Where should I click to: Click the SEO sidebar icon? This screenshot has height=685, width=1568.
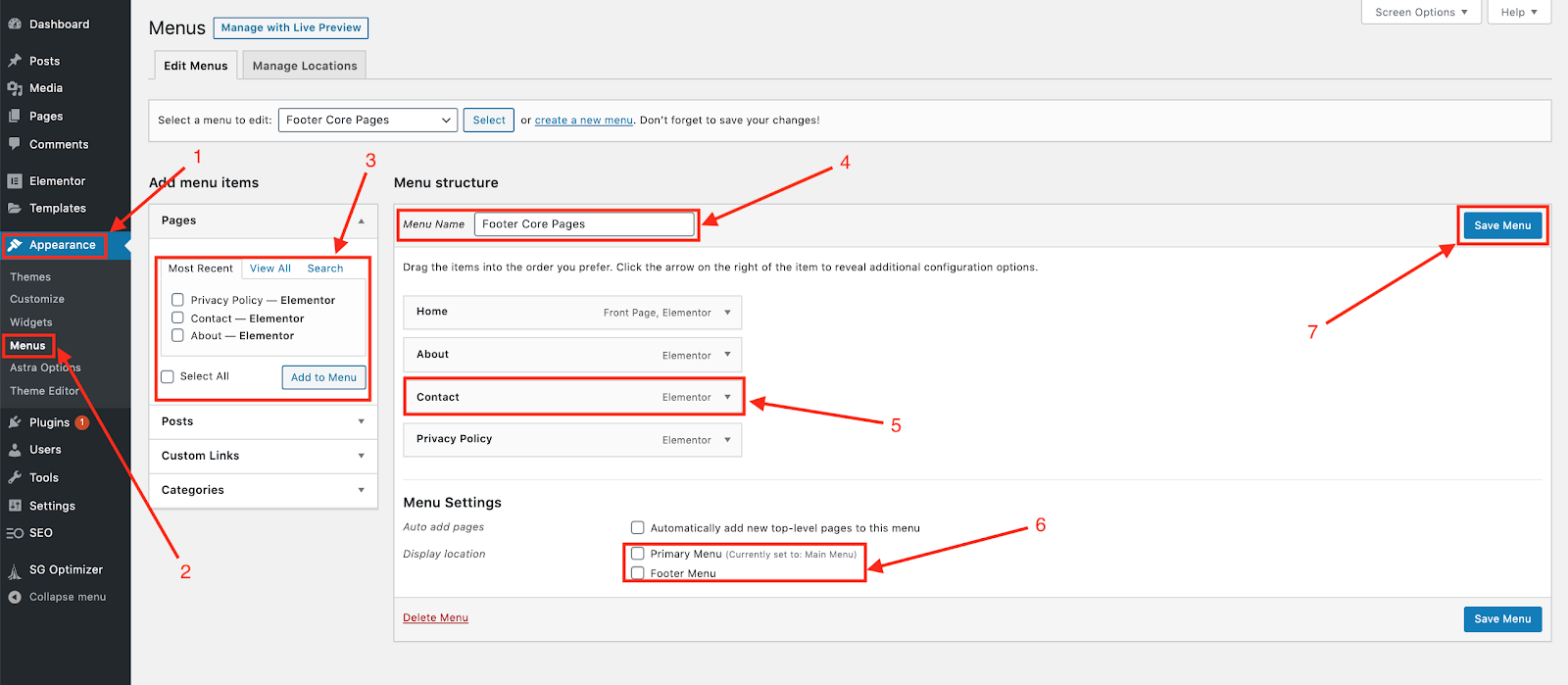click(x=15, y=533)
